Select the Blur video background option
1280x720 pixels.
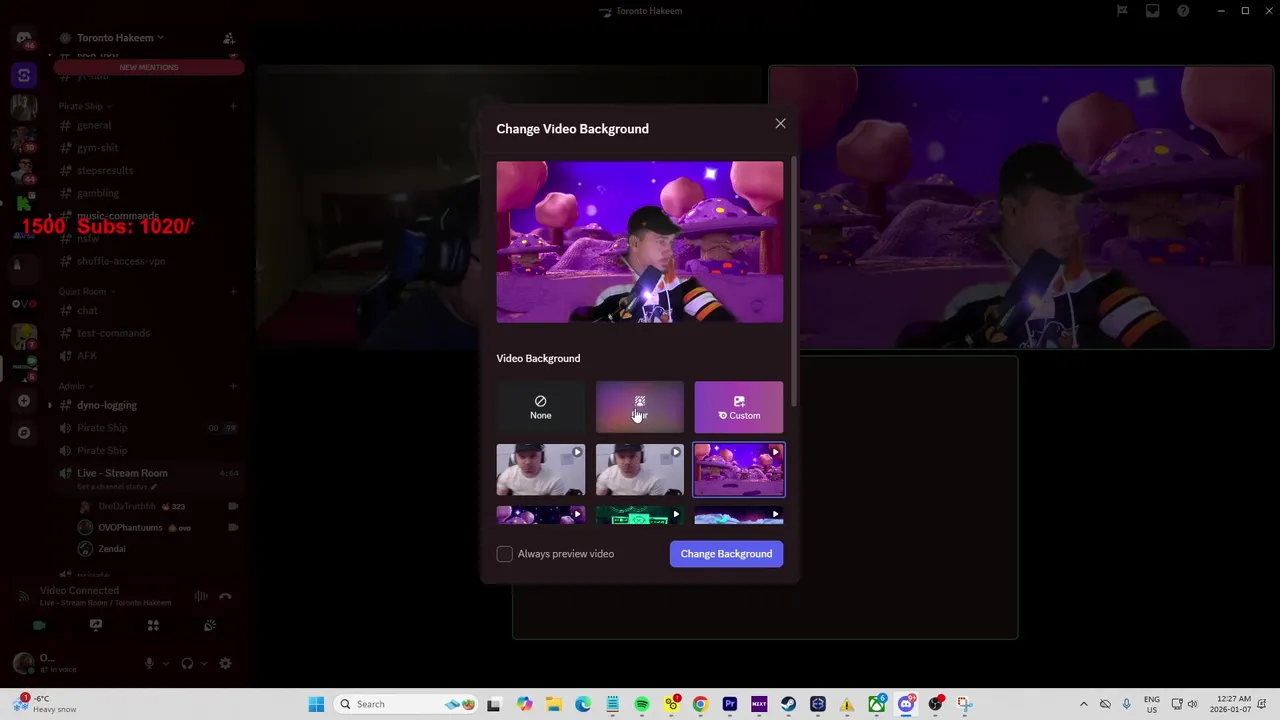click(640, 407)
